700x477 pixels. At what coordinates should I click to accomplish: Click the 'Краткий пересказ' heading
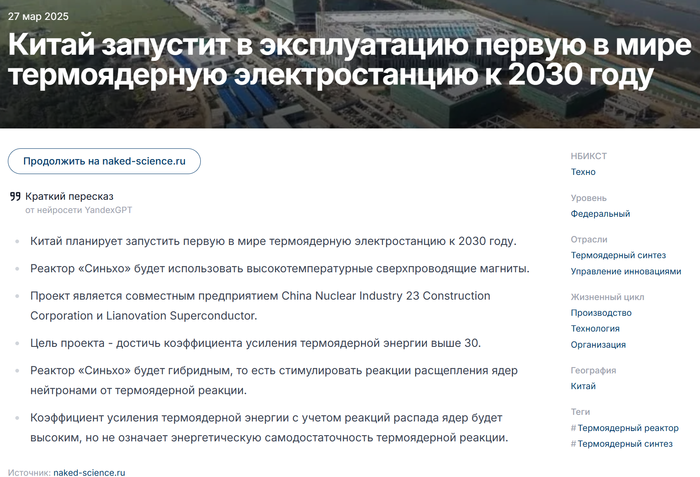click(69, 196)
